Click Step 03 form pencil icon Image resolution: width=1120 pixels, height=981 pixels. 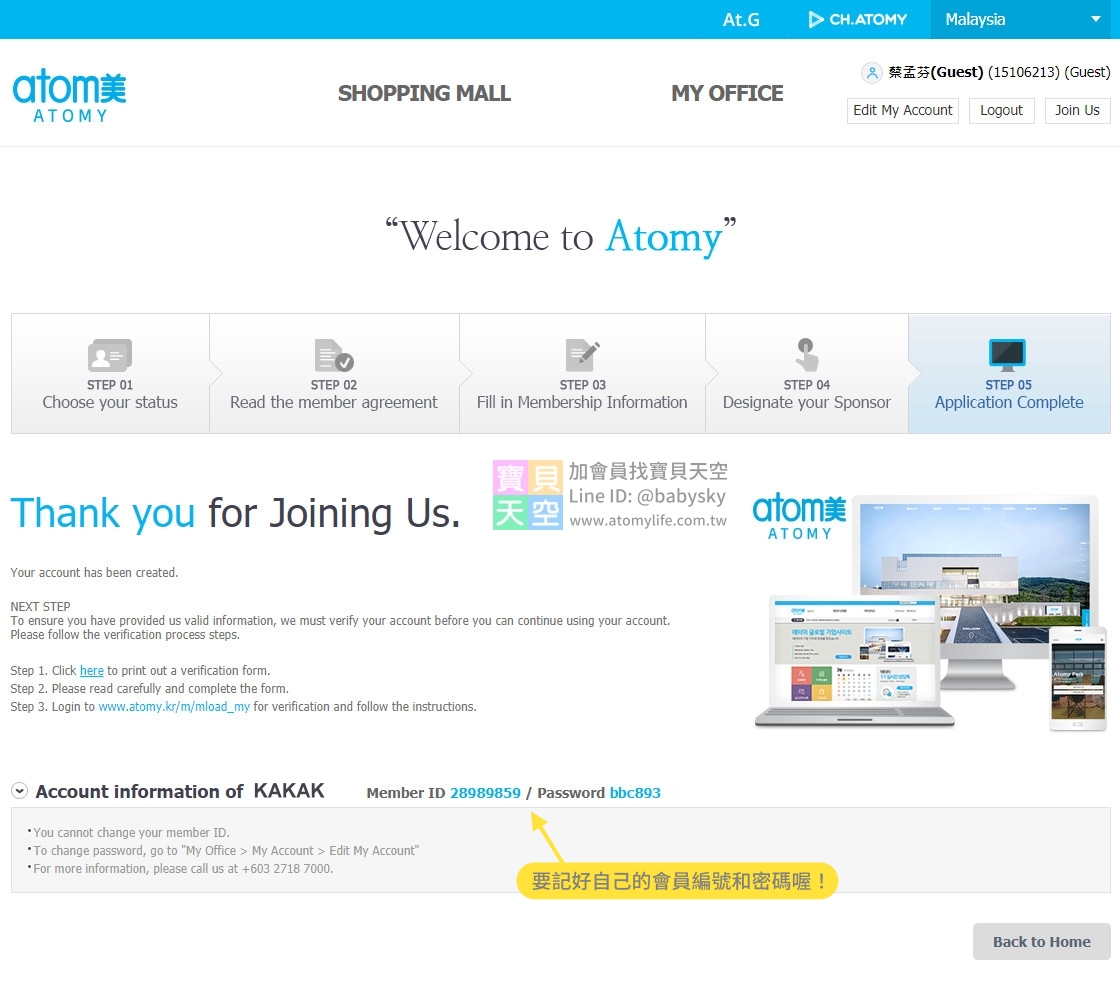[582, 355]
